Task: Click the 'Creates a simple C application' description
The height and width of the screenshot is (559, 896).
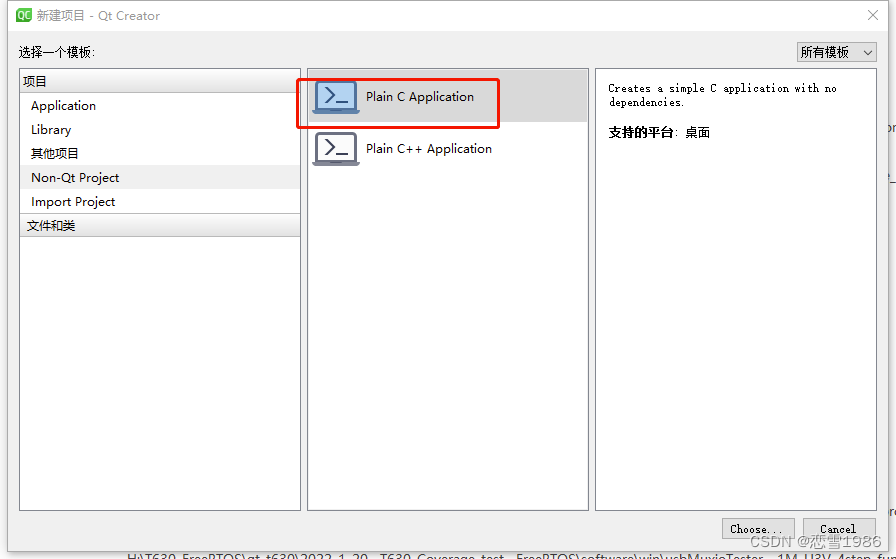Action: [x=722, y=95]
